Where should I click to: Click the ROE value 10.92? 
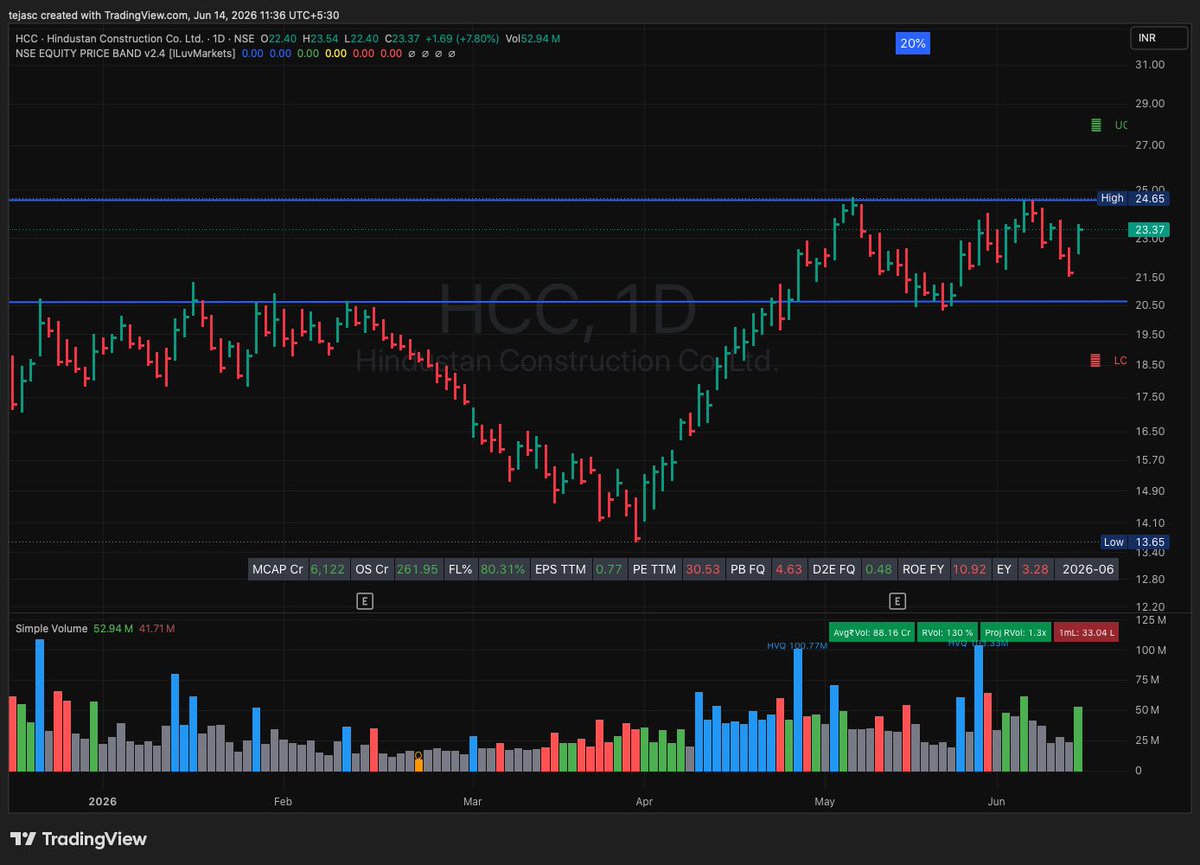coord(970,569)
